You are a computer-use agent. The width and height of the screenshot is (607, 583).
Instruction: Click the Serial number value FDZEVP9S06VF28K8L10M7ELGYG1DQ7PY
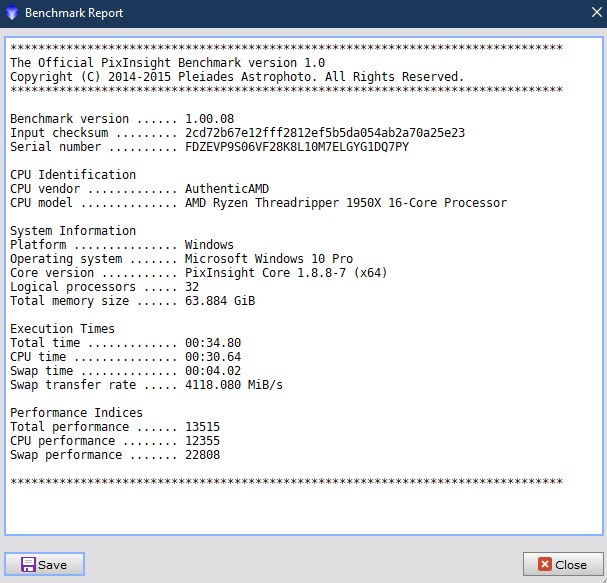(297, 147)
